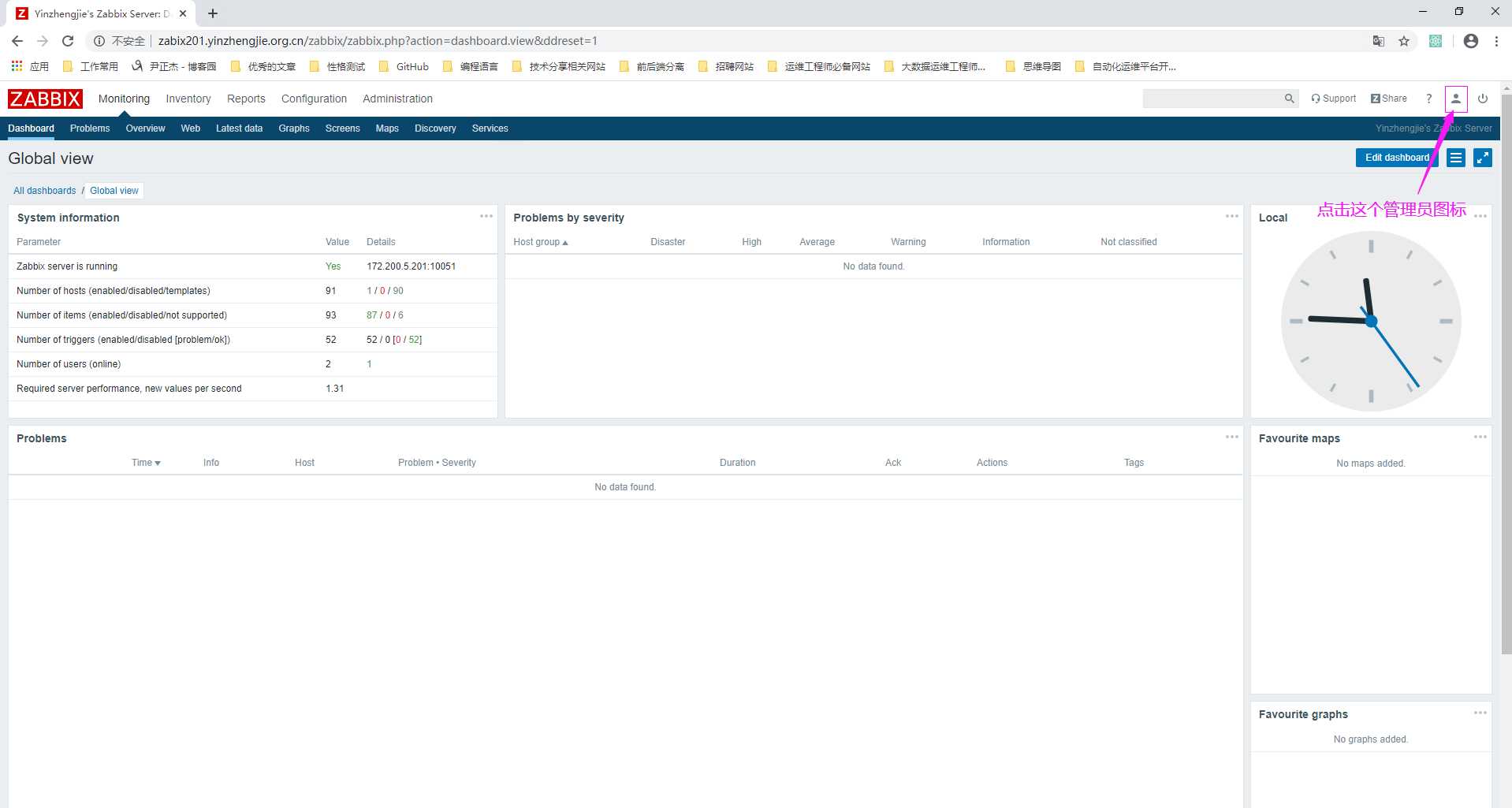Select the Dashboard submenu tab
The image size is (1512, 808).
pyautogui.click(x=32, y=128)
